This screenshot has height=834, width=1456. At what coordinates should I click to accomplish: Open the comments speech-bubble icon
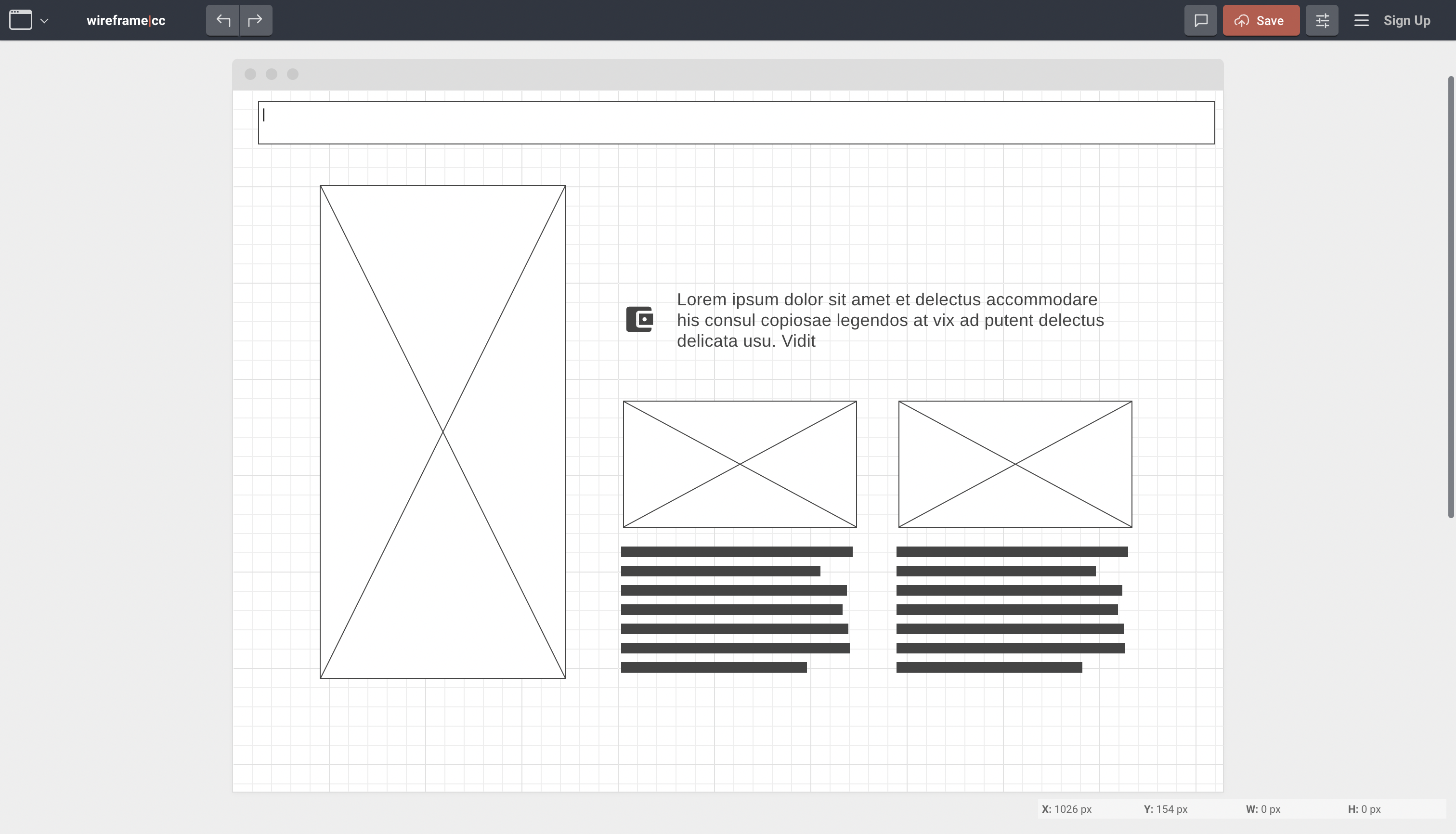(x=1200, y=21)
